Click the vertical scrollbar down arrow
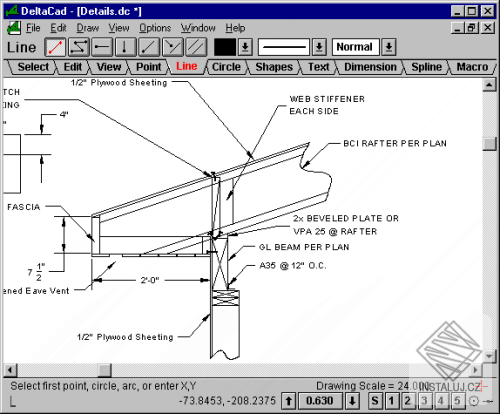The height and width of the screenshot is (414, 500). pyautogui.click(x=489, y=356)
